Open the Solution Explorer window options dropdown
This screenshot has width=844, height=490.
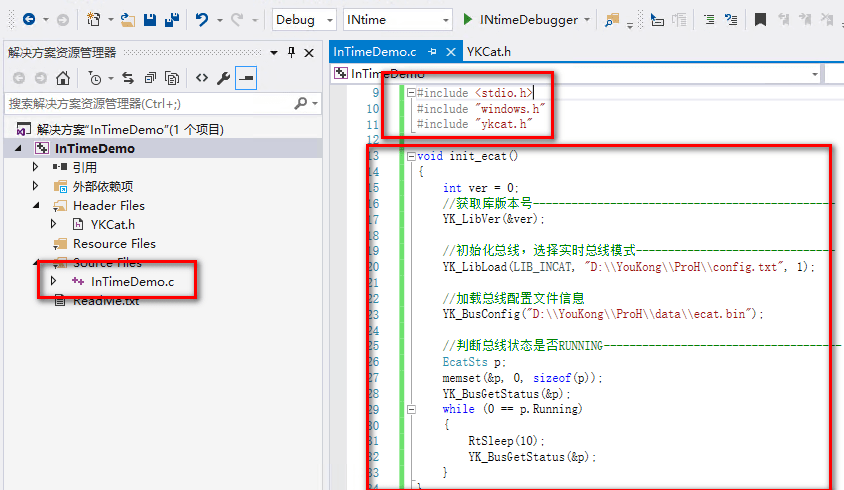(274, 53)
